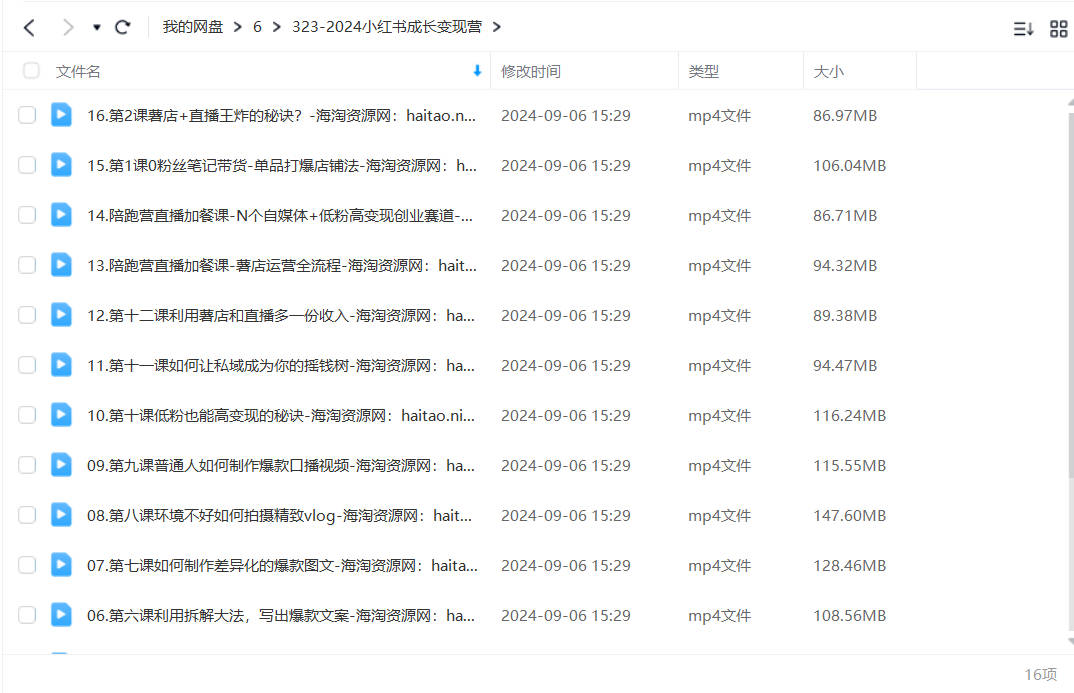Click video icon of 15.第1课0粉丝笔记带货
This screenshot has width=1074, height=693.
tap(61, 164)
